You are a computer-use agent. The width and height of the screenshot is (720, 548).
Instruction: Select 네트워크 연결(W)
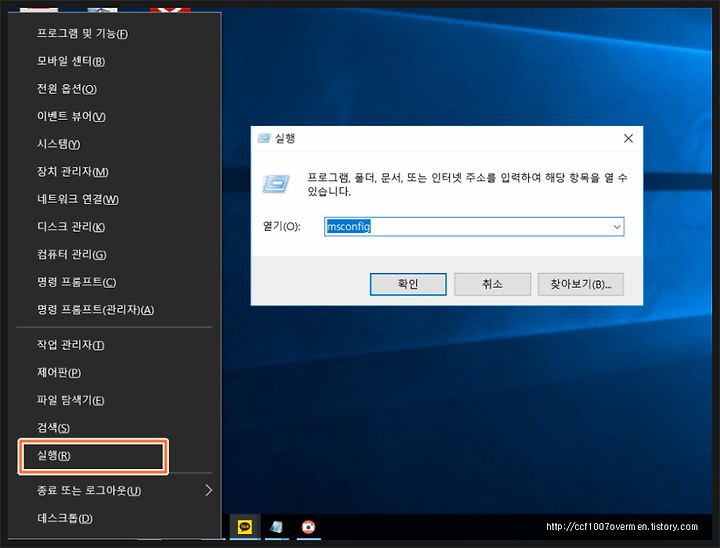(78, 199)
